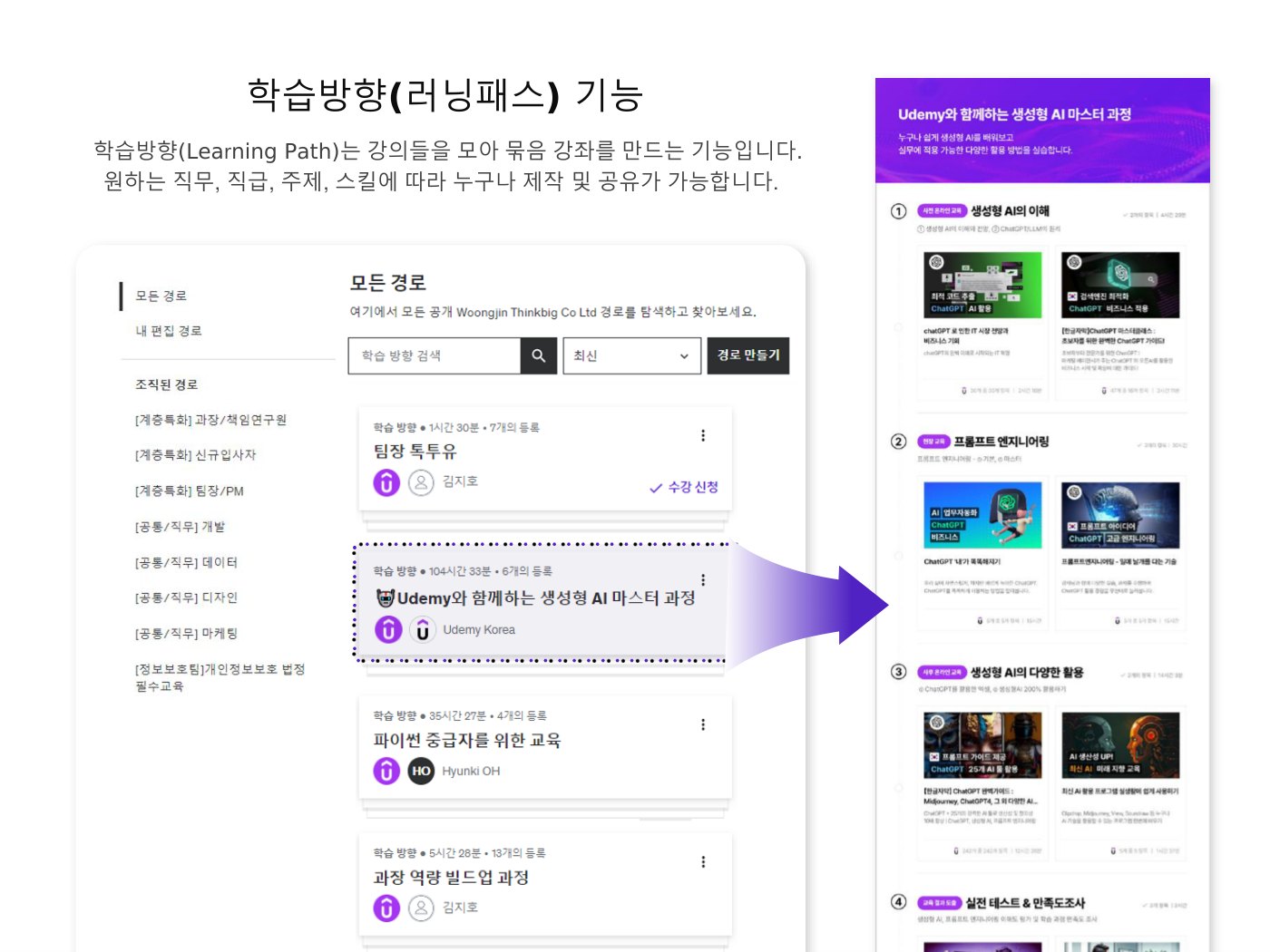Open [계층특화] 과장/책임연구원 path

210,420
